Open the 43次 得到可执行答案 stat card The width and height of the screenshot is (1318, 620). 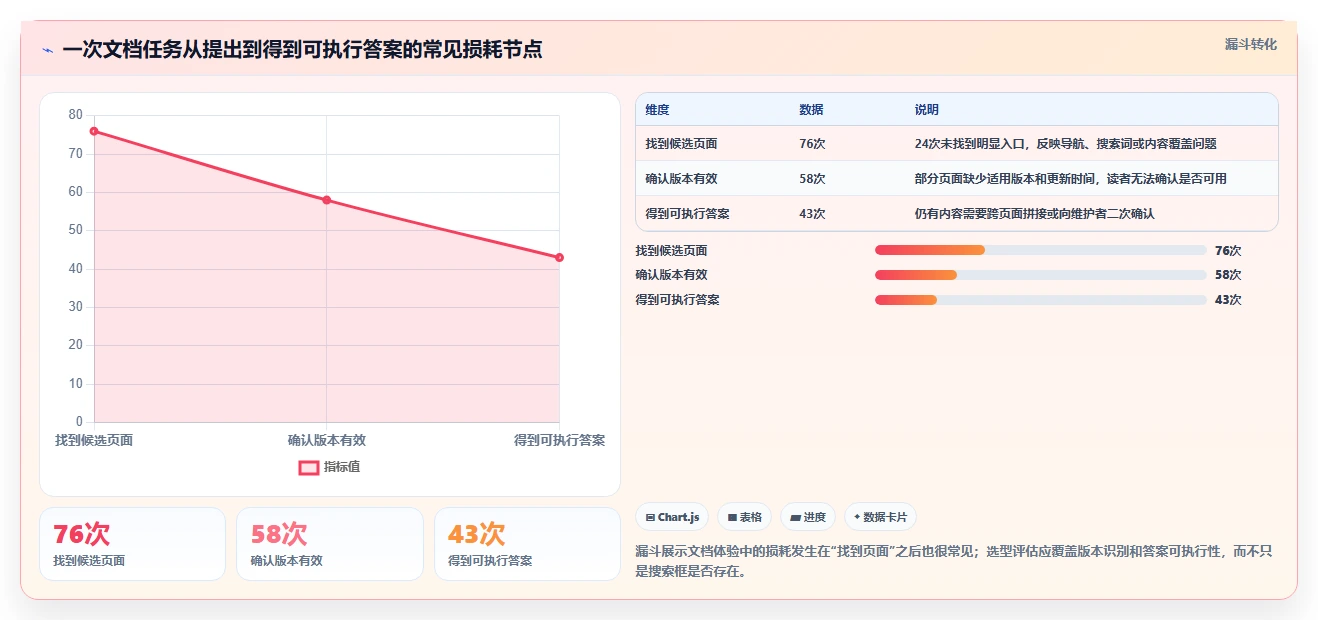[527, 544]
